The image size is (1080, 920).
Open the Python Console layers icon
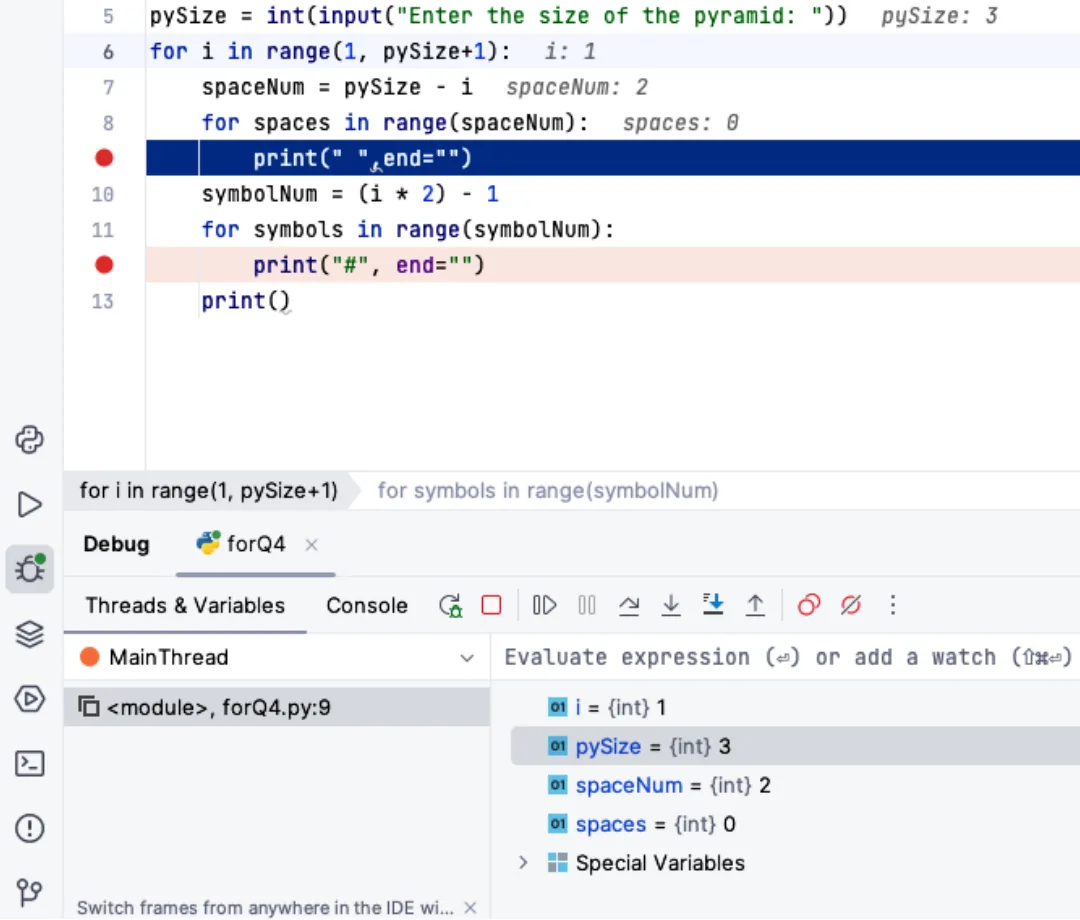coord(30,634)
